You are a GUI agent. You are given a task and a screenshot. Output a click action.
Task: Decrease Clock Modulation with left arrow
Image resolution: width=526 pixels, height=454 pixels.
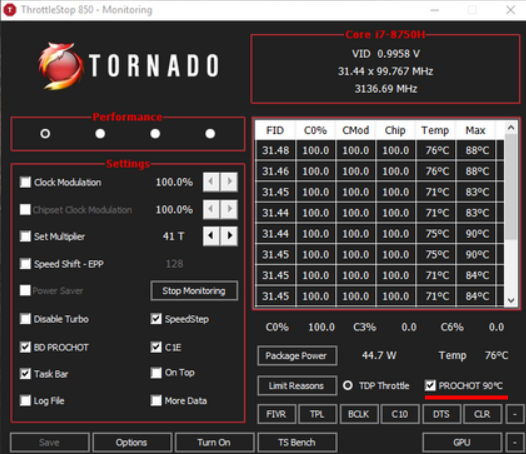tap(211, 182)
